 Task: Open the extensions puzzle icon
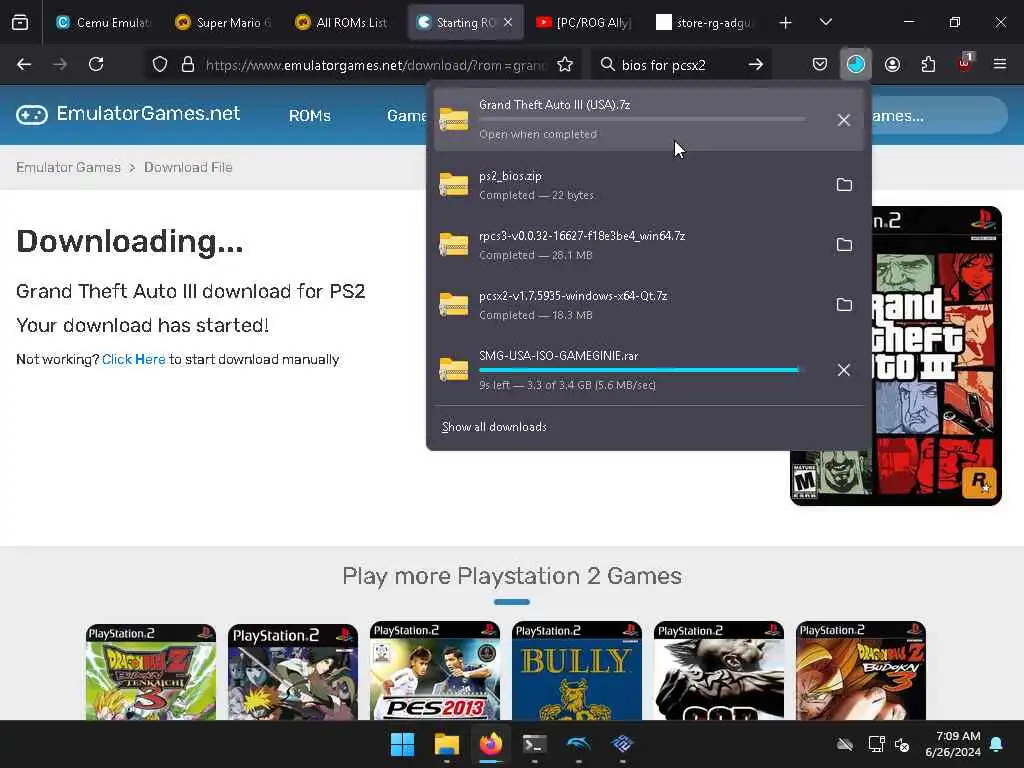(928, 64)
